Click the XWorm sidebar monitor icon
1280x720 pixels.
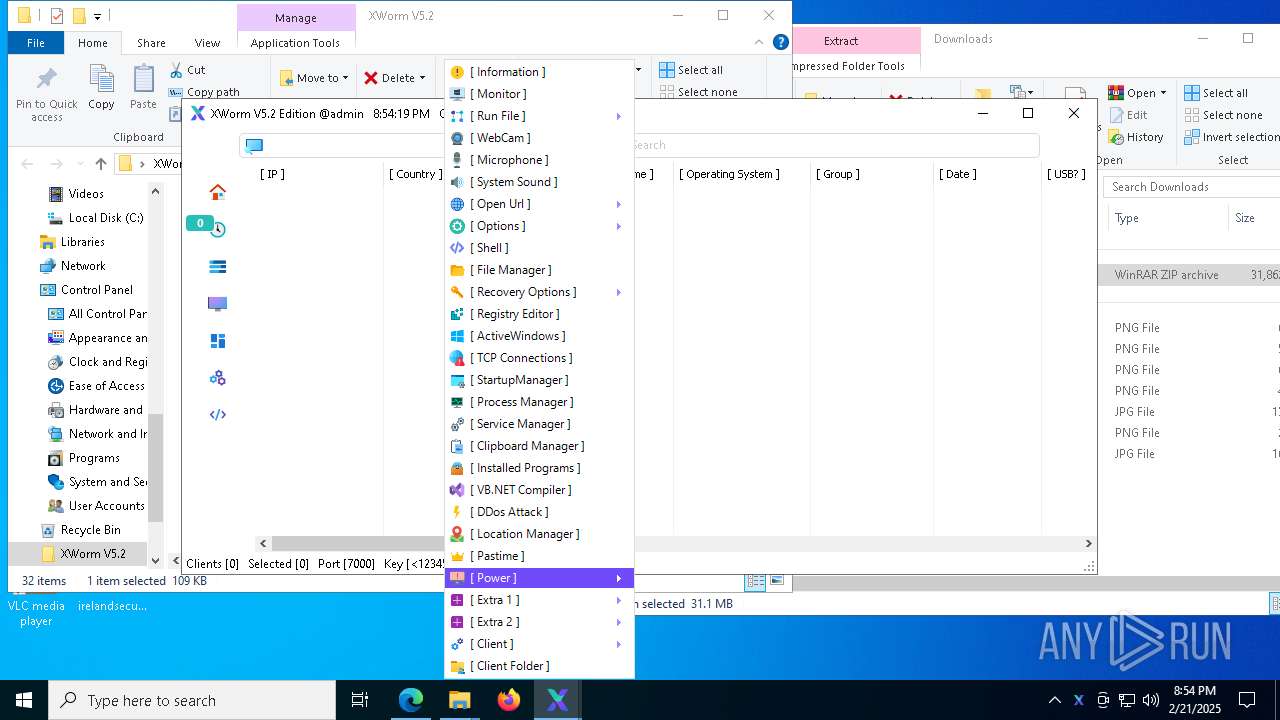[x=217, y=303]
